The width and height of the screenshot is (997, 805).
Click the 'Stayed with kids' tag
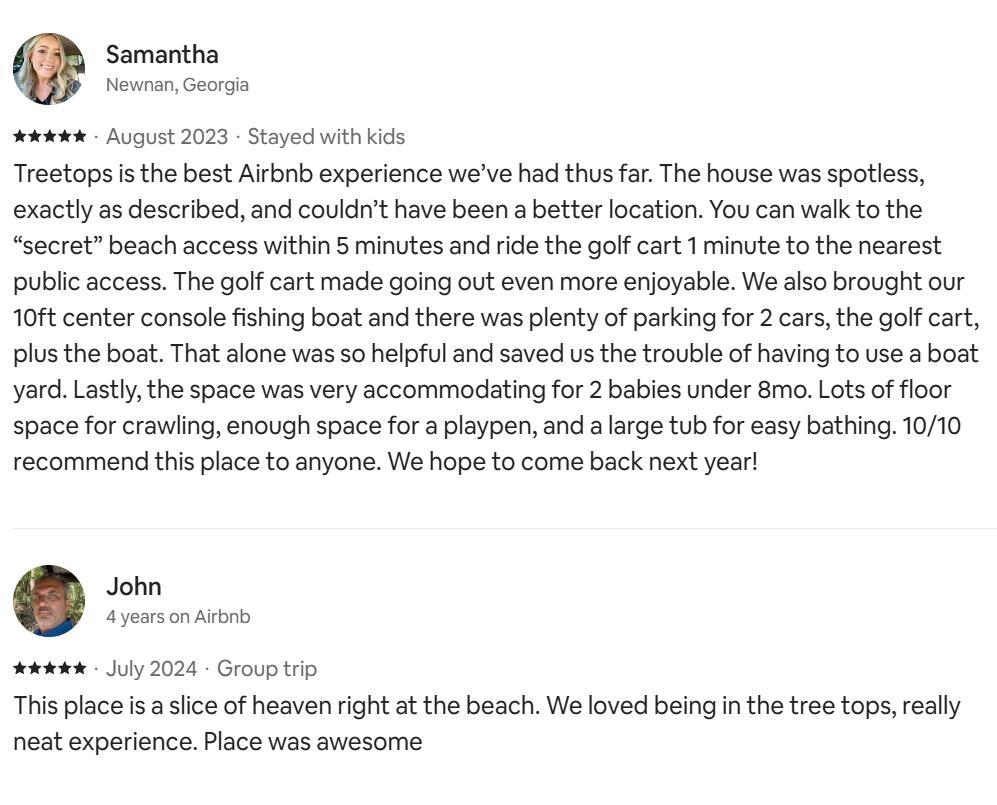[326, 137]
